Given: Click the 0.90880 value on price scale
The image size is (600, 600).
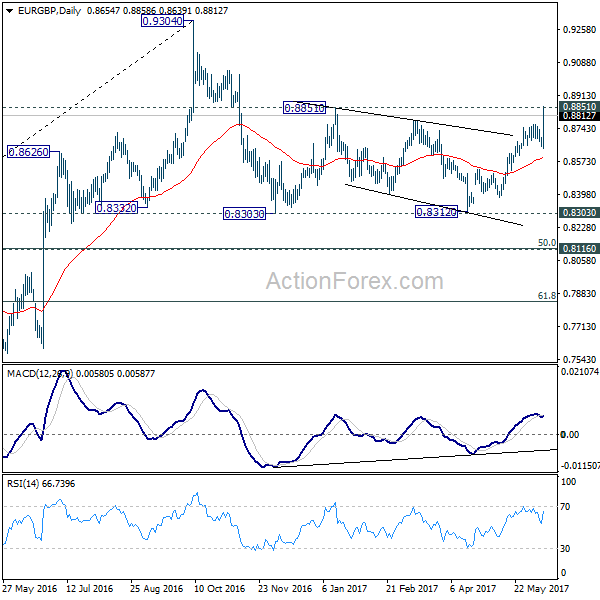Looking at the screenshot, I should [x=579, y=62].
